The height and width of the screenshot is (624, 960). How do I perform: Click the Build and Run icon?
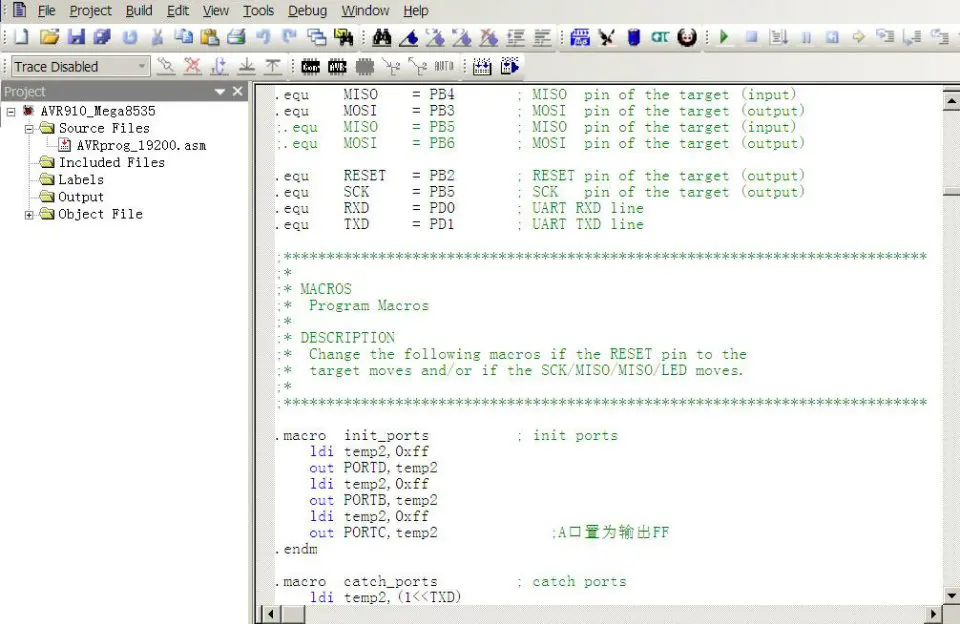[x=509, y=66]
